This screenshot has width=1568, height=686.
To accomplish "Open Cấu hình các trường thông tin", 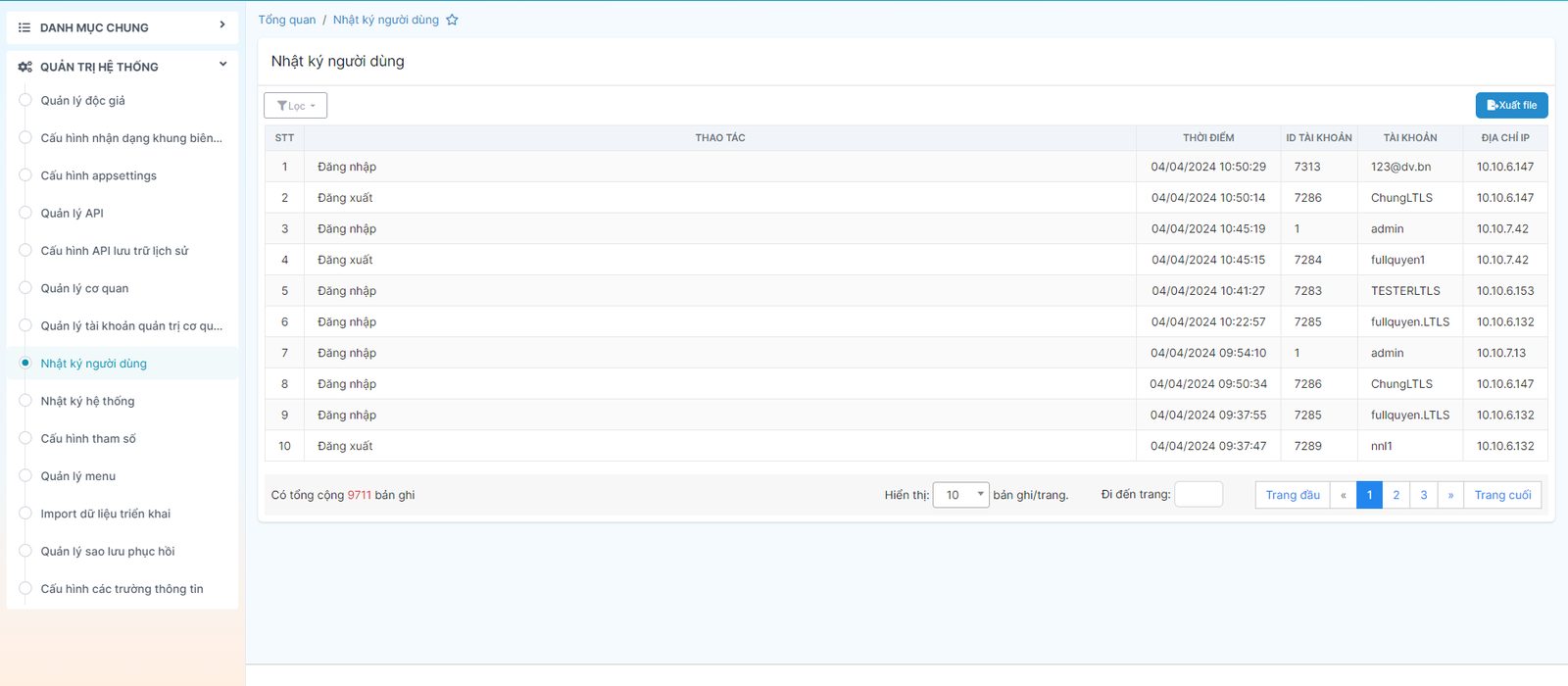I will coord(122,589).
